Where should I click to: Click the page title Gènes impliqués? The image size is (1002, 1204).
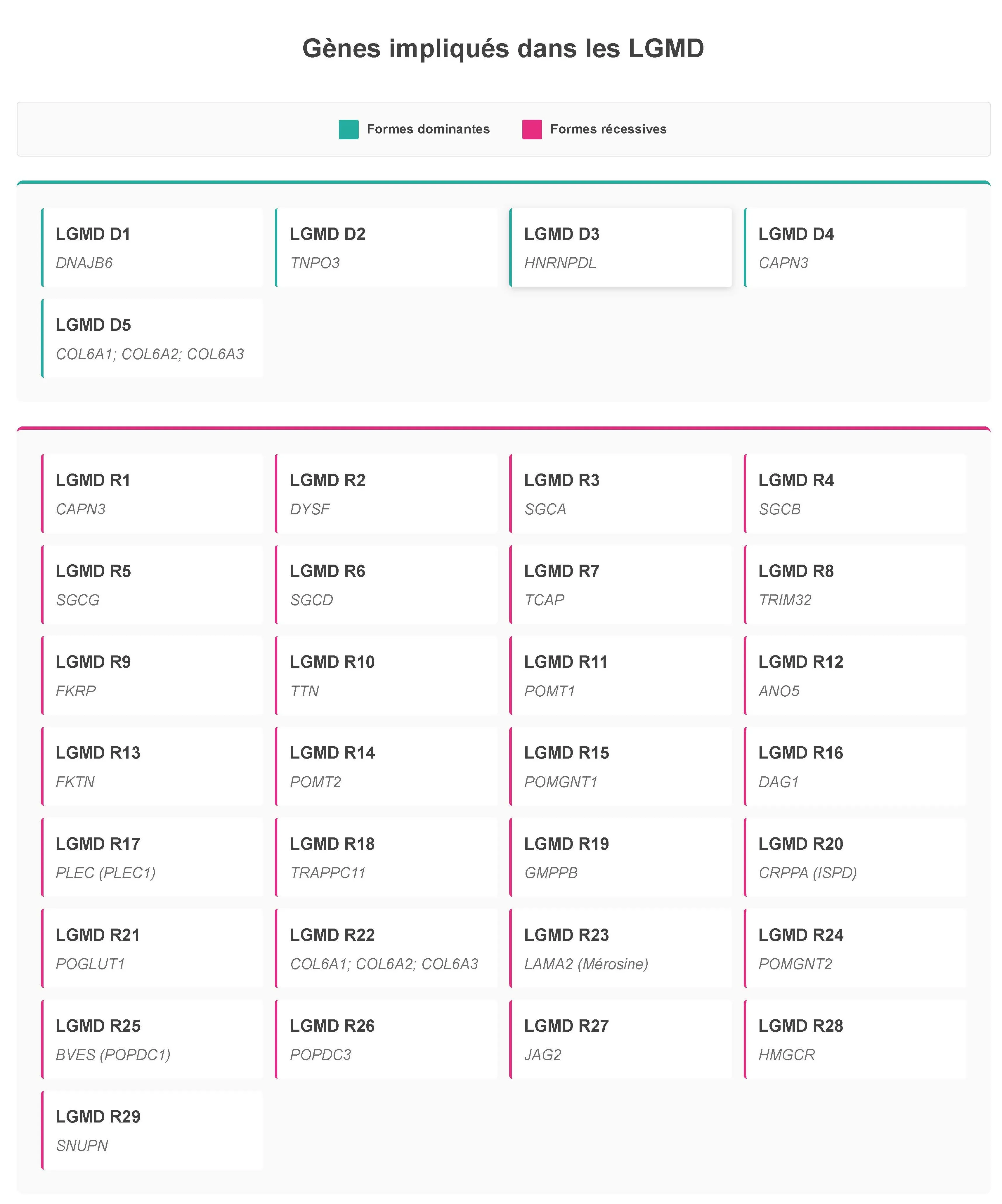[x=502, y=49]
